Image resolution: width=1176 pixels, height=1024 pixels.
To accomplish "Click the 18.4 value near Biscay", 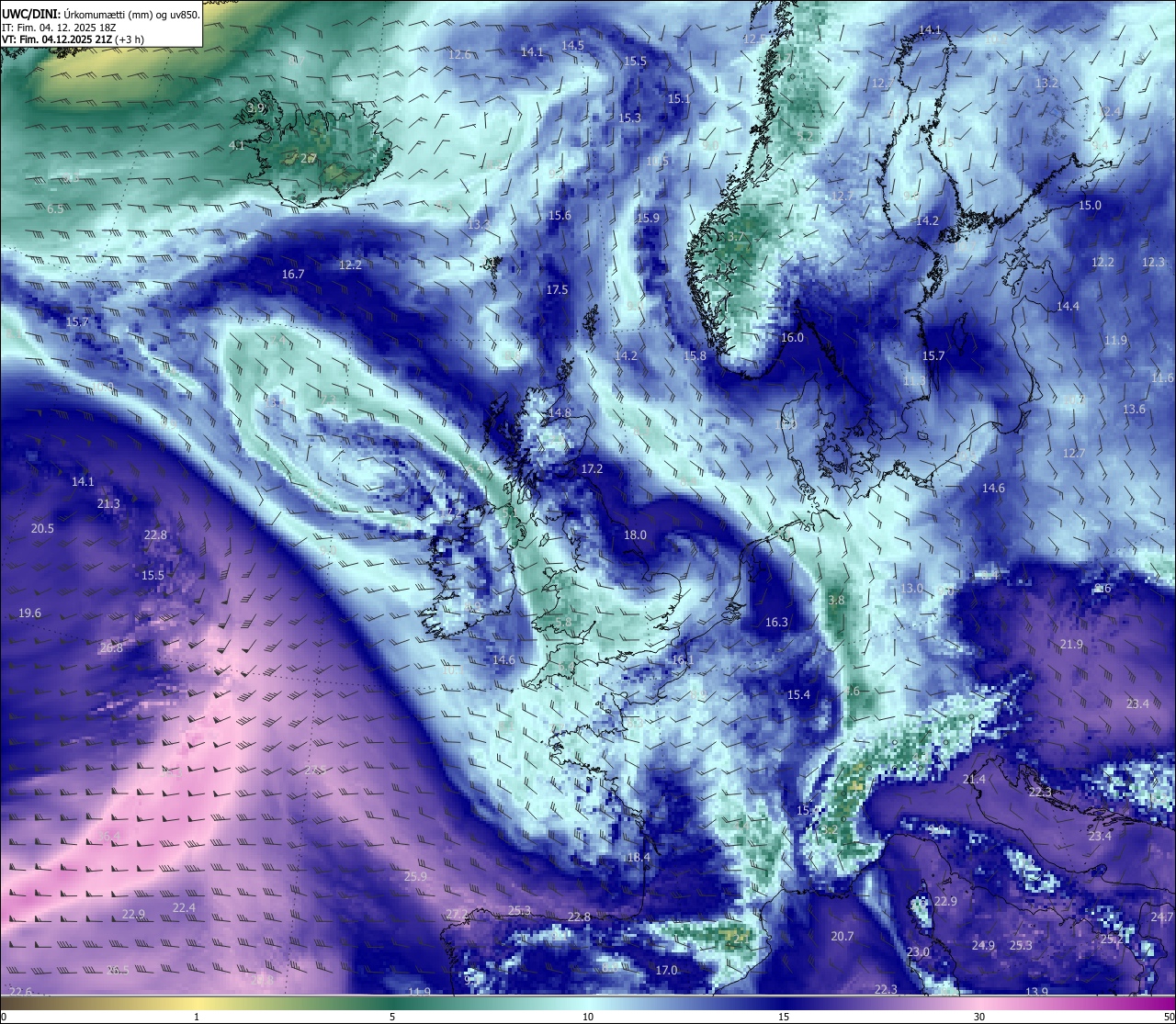I will pos(638,858).
